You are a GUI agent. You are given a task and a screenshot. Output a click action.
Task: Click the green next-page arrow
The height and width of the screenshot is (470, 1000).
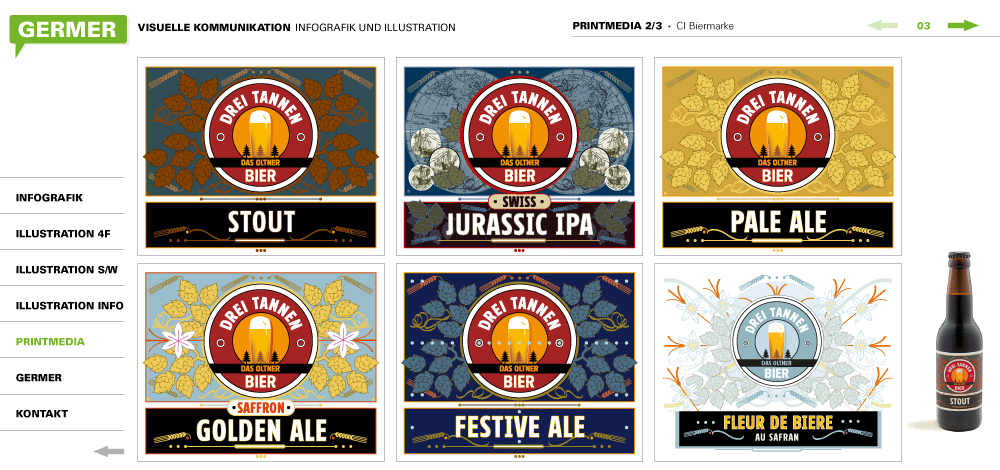[962, 26]
